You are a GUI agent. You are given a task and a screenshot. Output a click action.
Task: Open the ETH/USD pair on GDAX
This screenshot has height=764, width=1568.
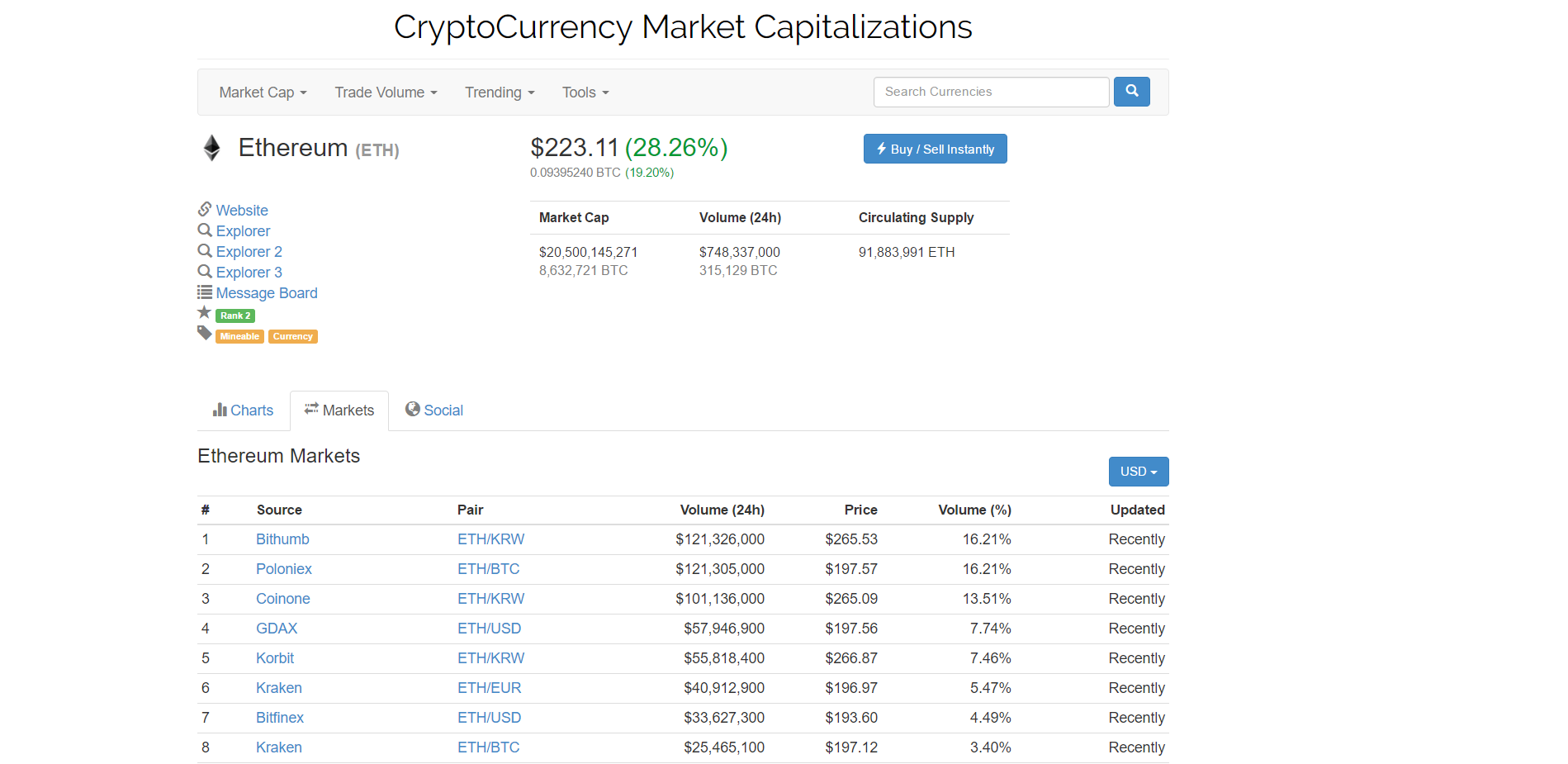[489, 629]
